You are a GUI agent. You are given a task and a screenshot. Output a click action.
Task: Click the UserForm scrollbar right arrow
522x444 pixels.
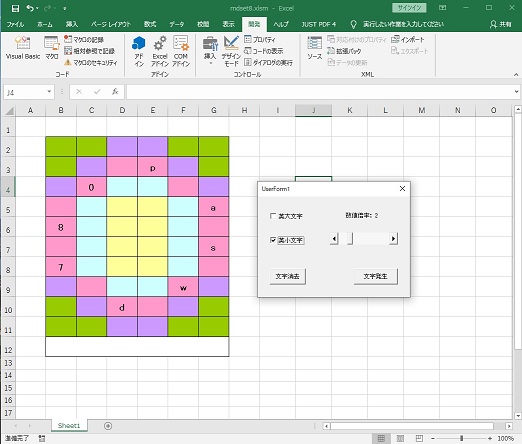click(393, 239)
